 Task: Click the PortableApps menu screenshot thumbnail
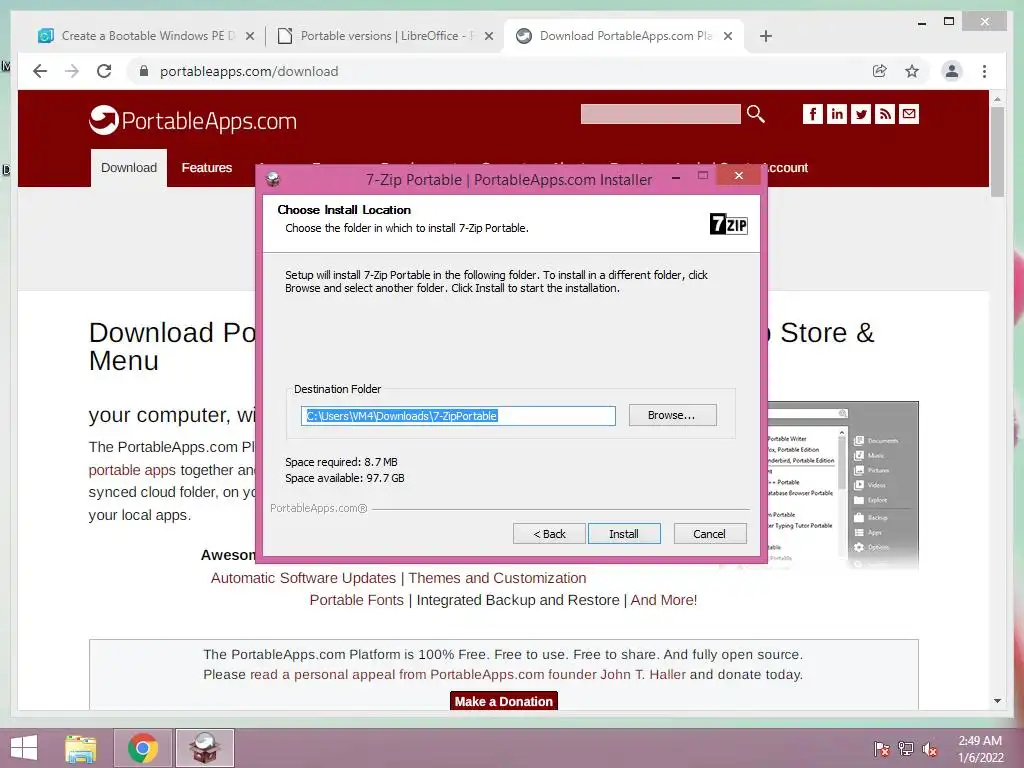(x=843, y=485)
